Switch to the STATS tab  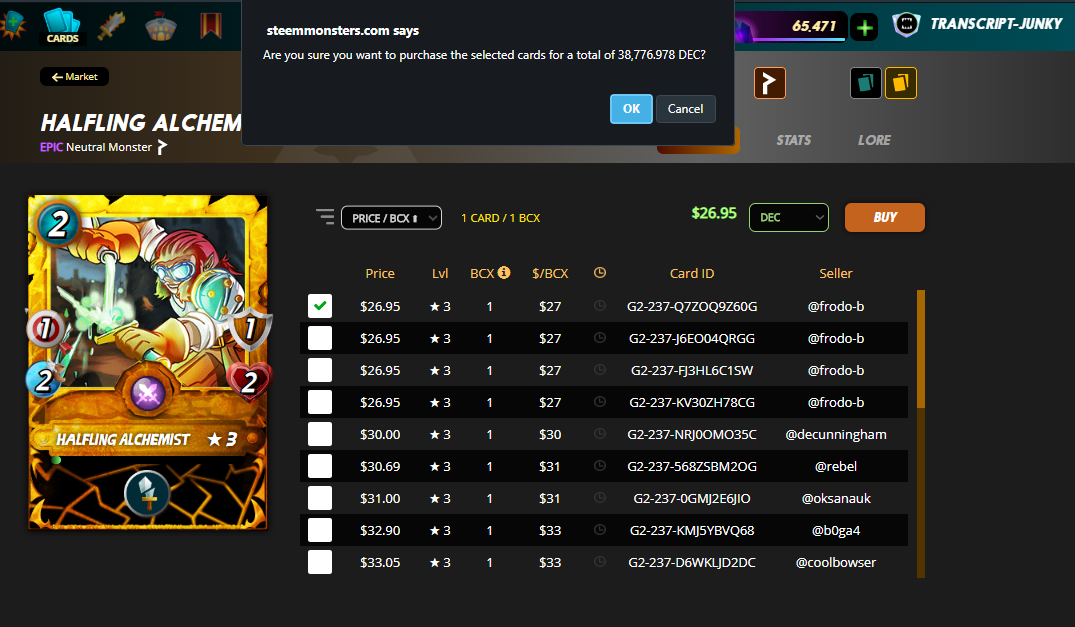(793, 140)
